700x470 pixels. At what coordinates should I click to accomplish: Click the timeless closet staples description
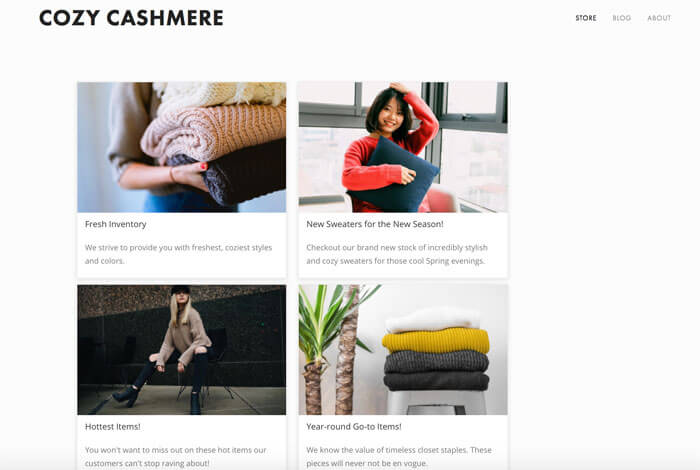(399, 457)
